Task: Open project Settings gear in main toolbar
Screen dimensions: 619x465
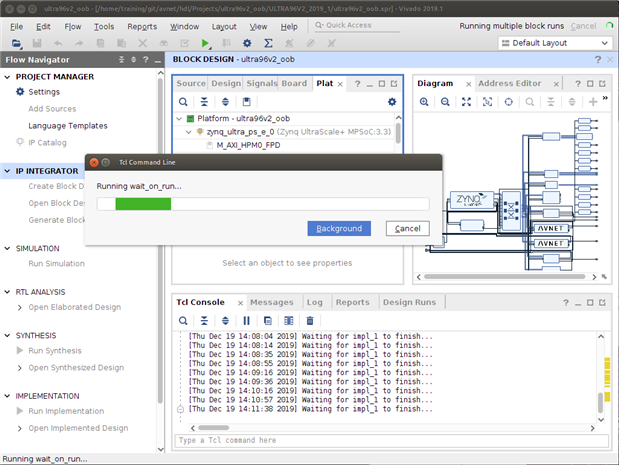Action: [x=249, y=44]
